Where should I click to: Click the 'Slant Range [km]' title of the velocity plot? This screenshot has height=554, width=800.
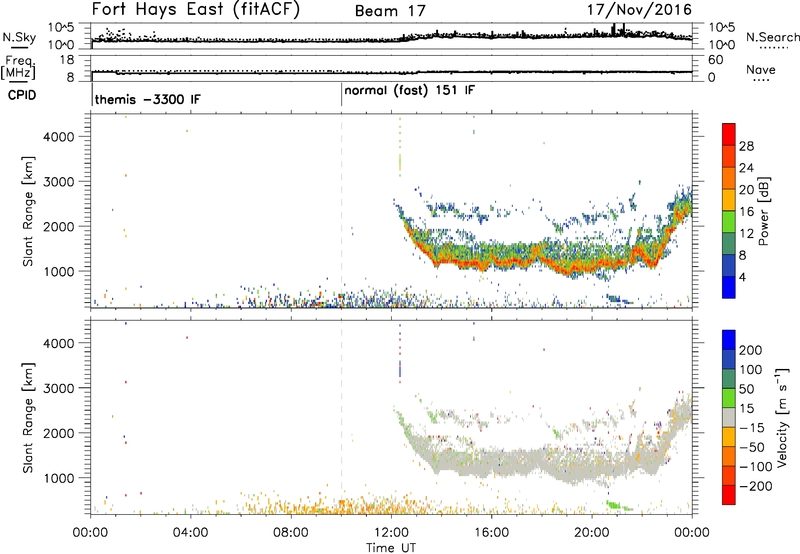[x=28, y=418]
